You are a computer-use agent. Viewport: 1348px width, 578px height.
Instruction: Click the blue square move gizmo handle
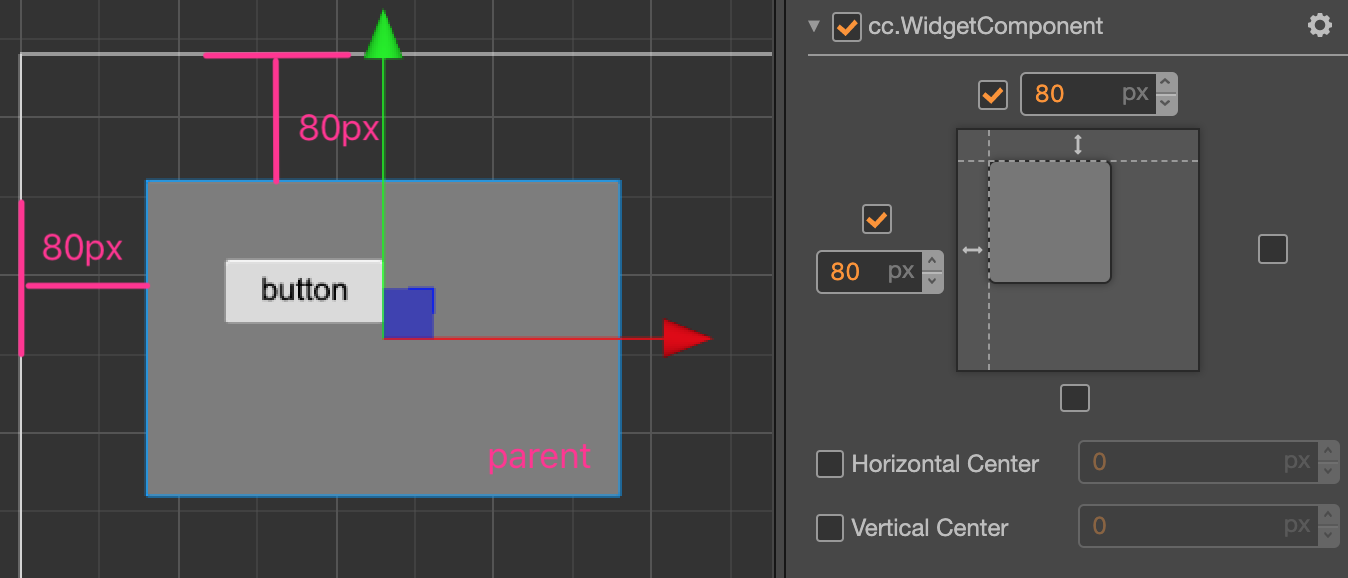pos(409,313)
